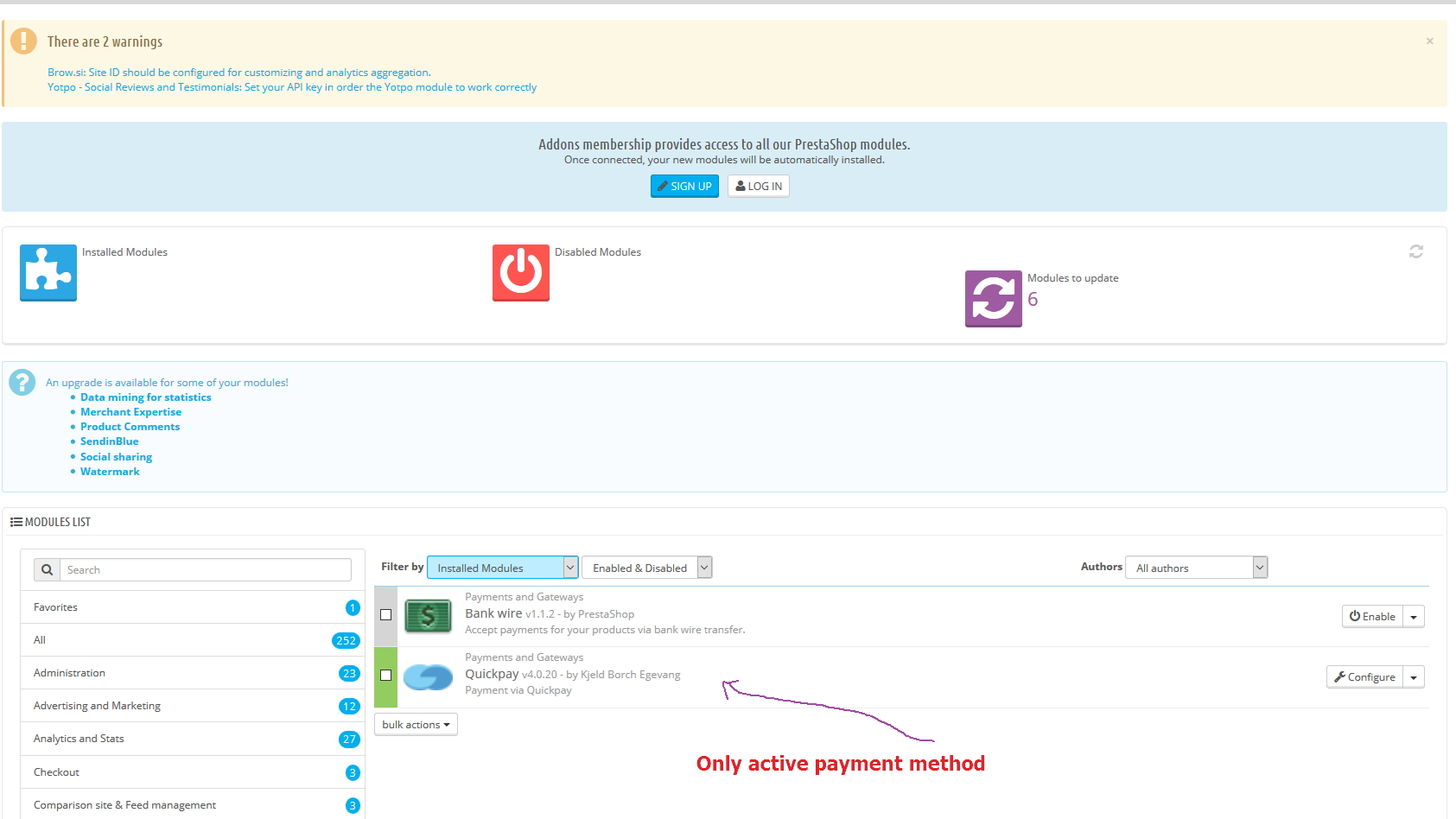Open the bulk actions dropdown
1456x819 pixels.
[416, 725]
